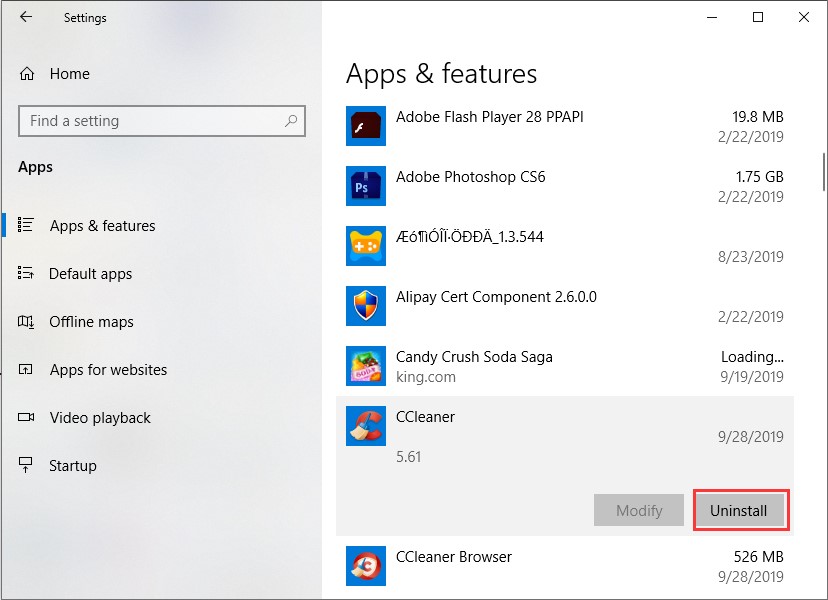Click the search magnifier icon
Screen dimensions: 828x600
tap(290, 121)
